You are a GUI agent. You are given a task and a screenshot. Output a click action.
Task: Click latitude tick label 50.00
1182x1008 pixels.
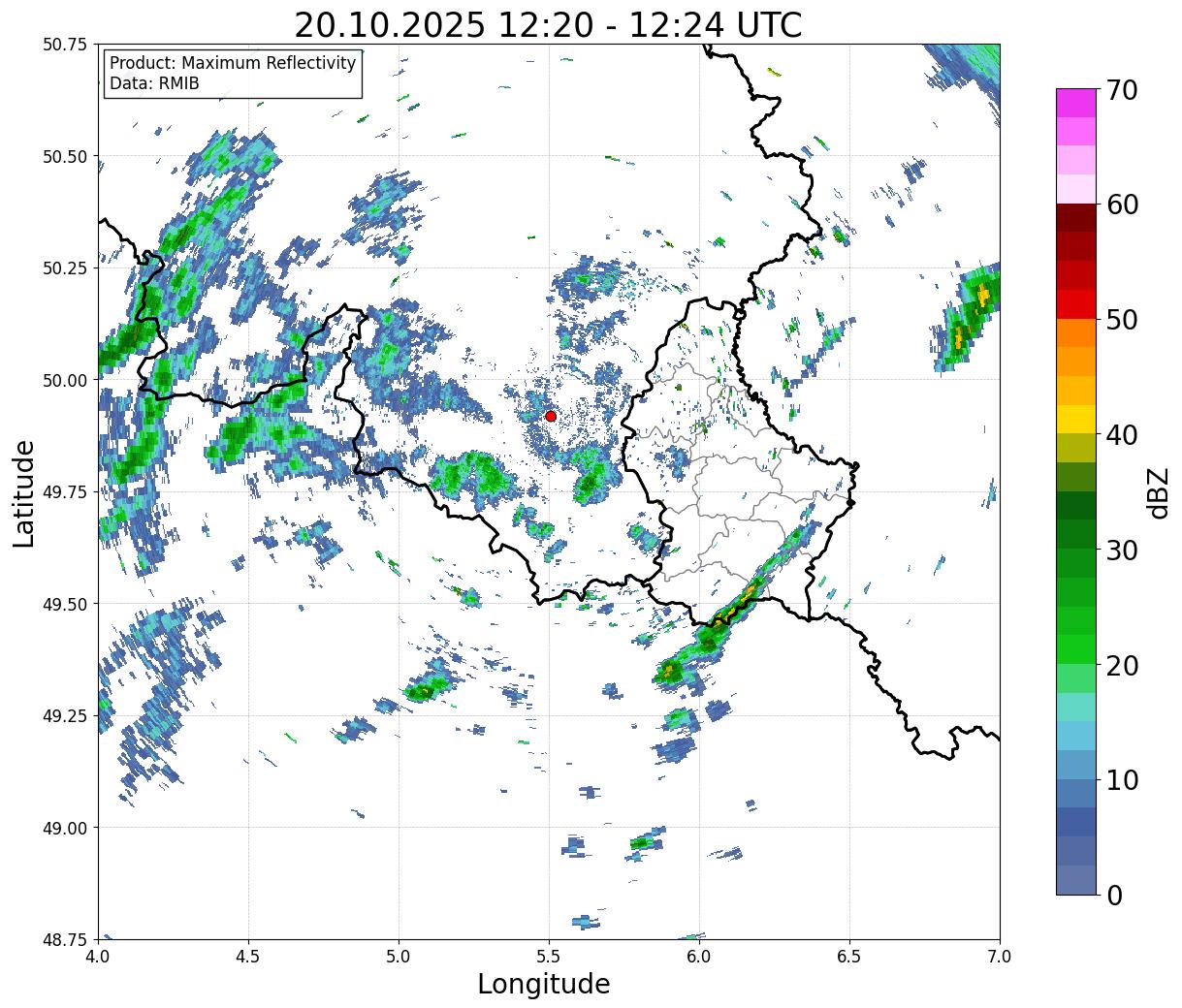point(66,380)
